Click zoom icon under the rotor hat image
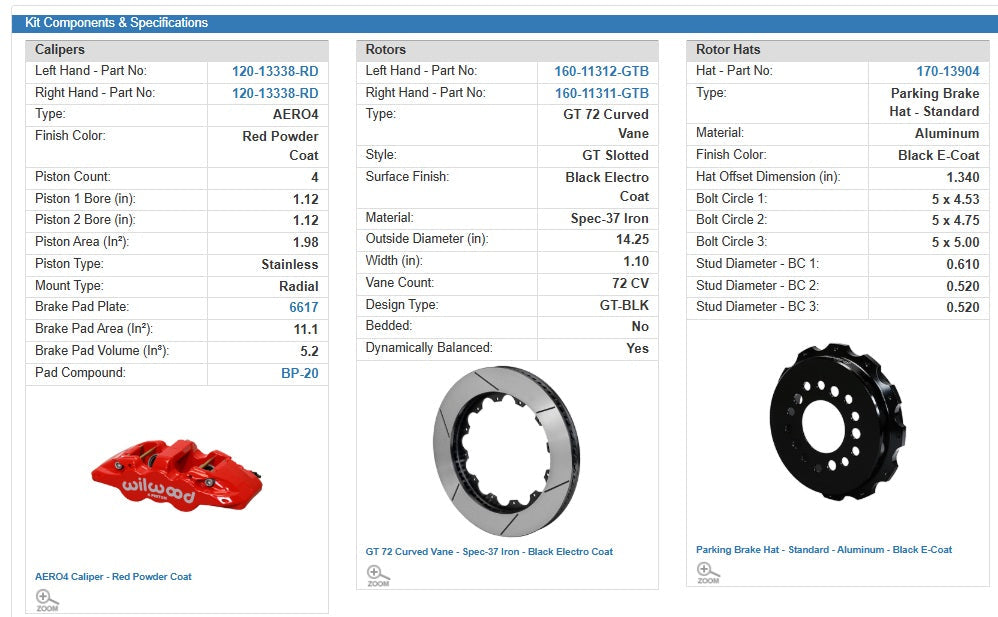Viewport: 998px width, 617px height. coord(708,573)
